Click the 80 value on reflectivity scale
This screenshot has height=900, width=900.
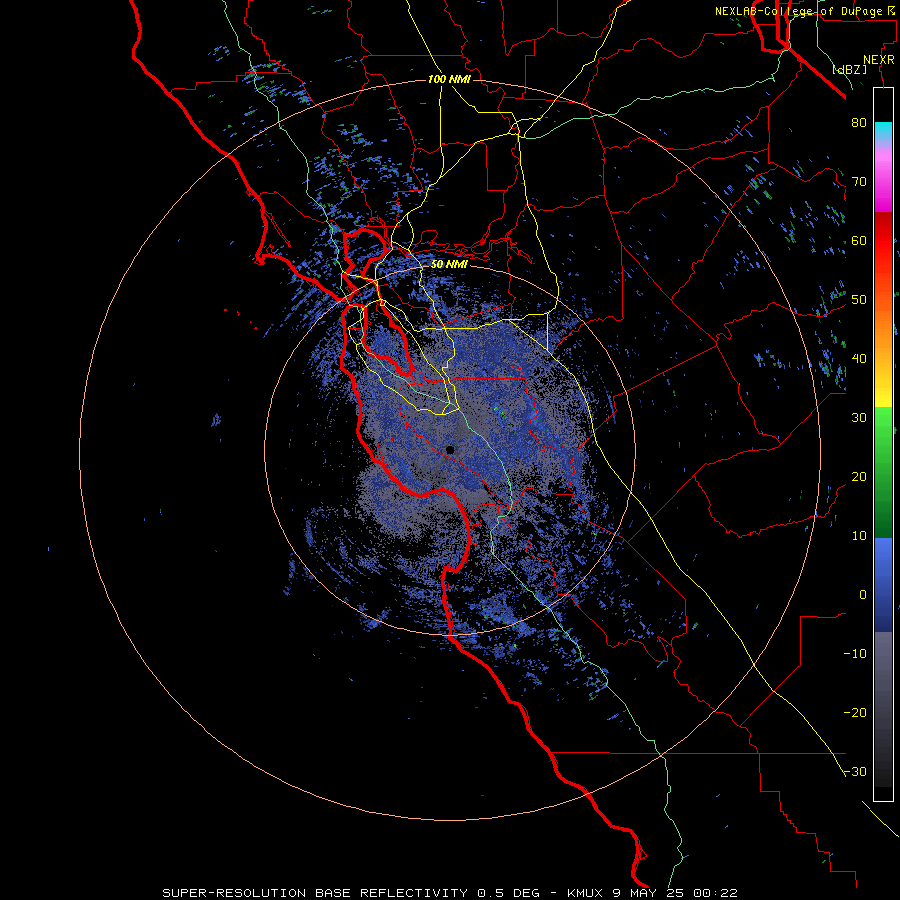[859, 122]
